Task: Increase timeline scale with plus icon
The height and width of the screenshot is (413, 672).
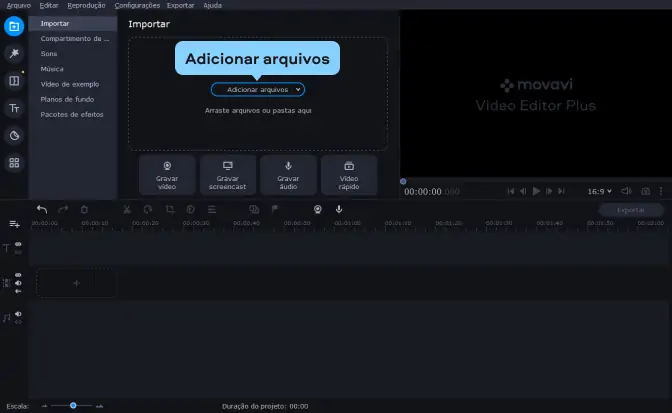Action: (99, 406)
